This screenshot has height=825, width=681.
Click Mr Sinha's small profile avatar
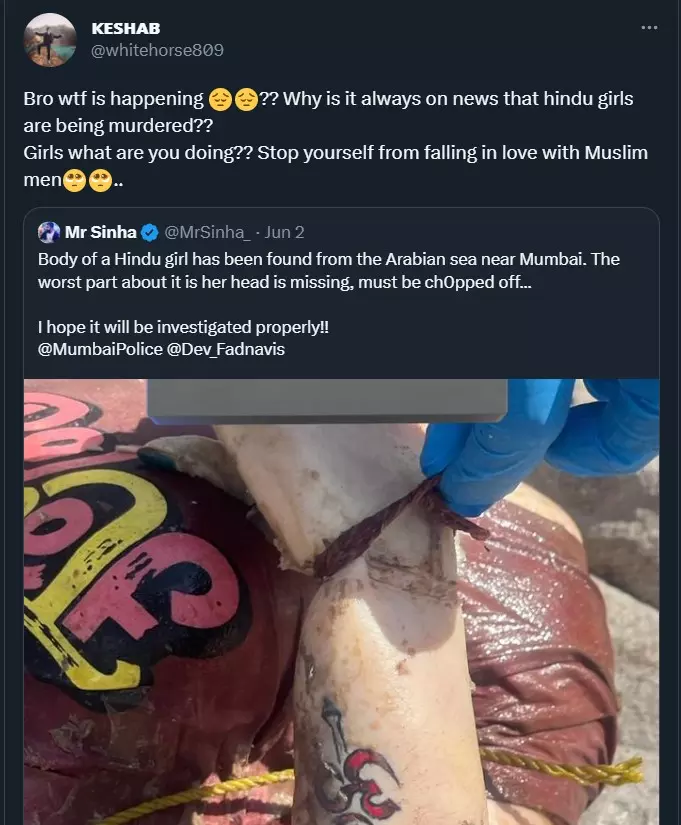(49, 233)
